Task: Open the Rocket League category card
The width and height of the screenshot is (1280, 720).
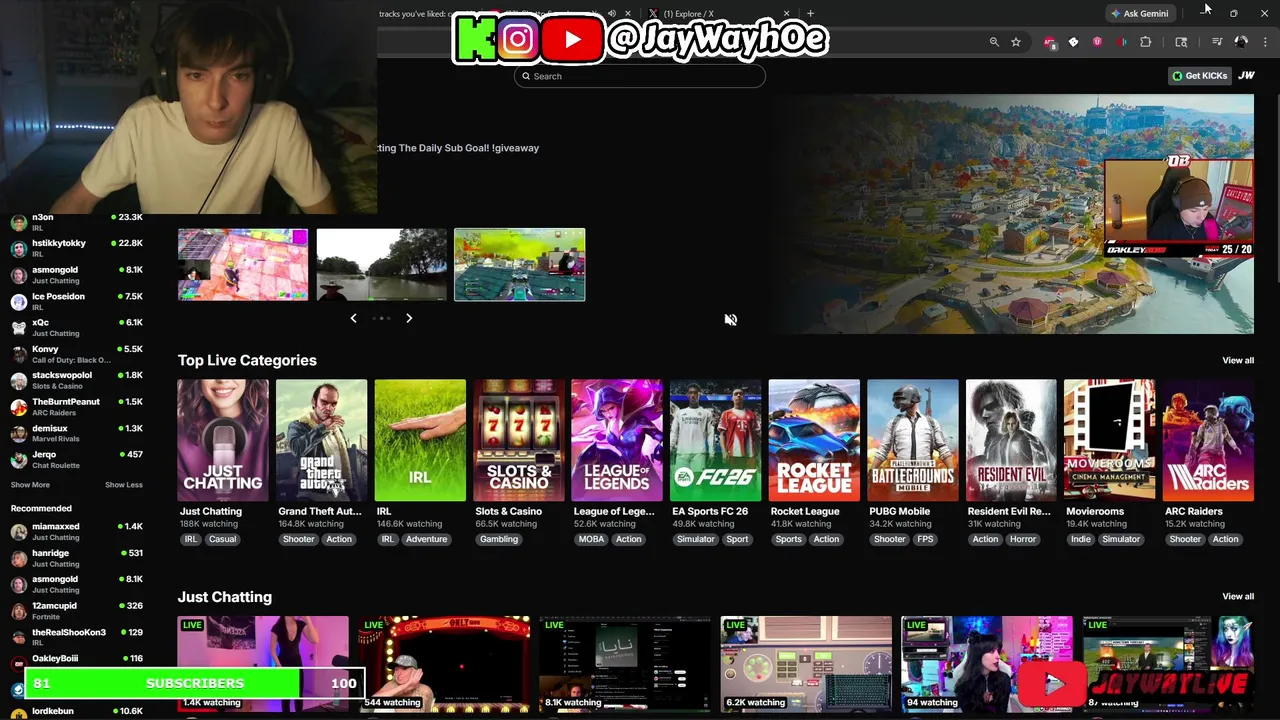Action: tap(814, 440)
